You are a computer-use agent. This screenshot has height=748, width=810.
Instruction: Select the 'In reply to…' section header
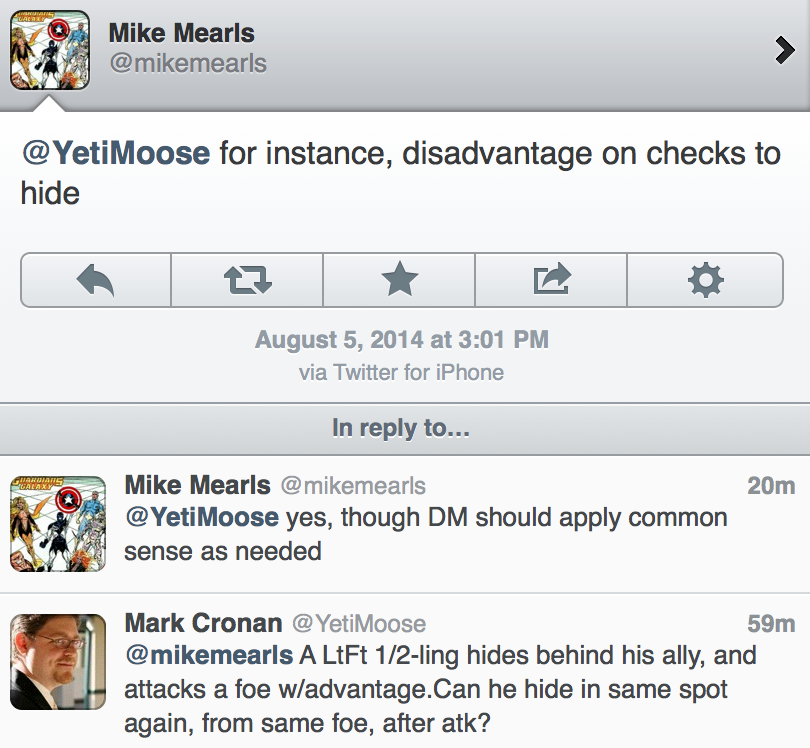401,428
